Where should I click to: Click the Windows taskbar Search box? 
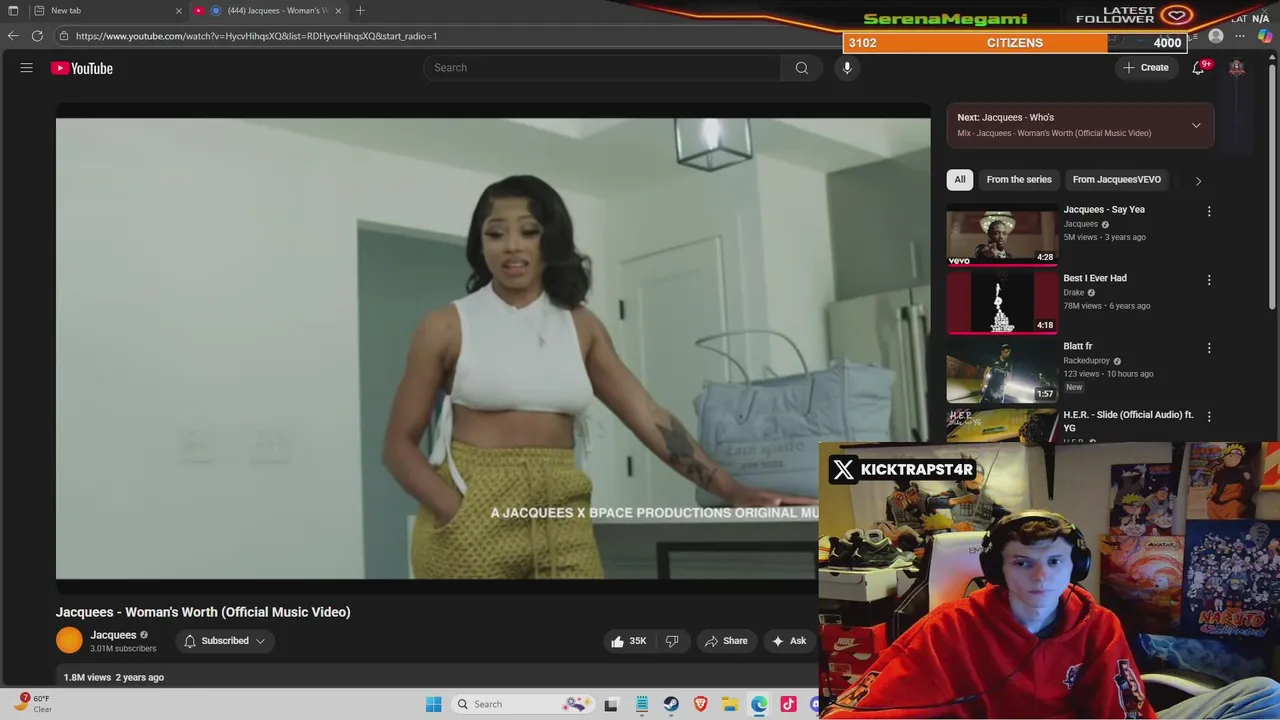[523, 704]
